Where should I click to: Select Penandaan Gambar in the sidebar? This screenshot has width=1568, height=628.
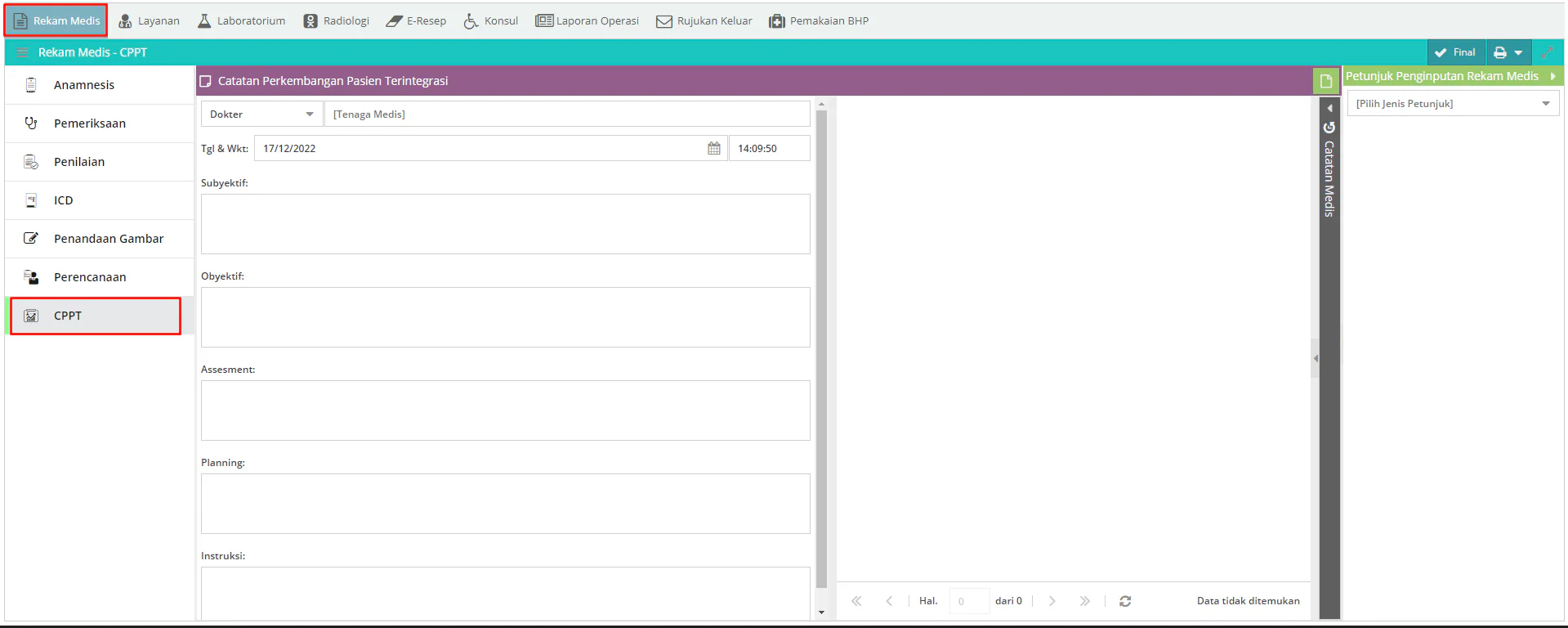coord(99,239)
